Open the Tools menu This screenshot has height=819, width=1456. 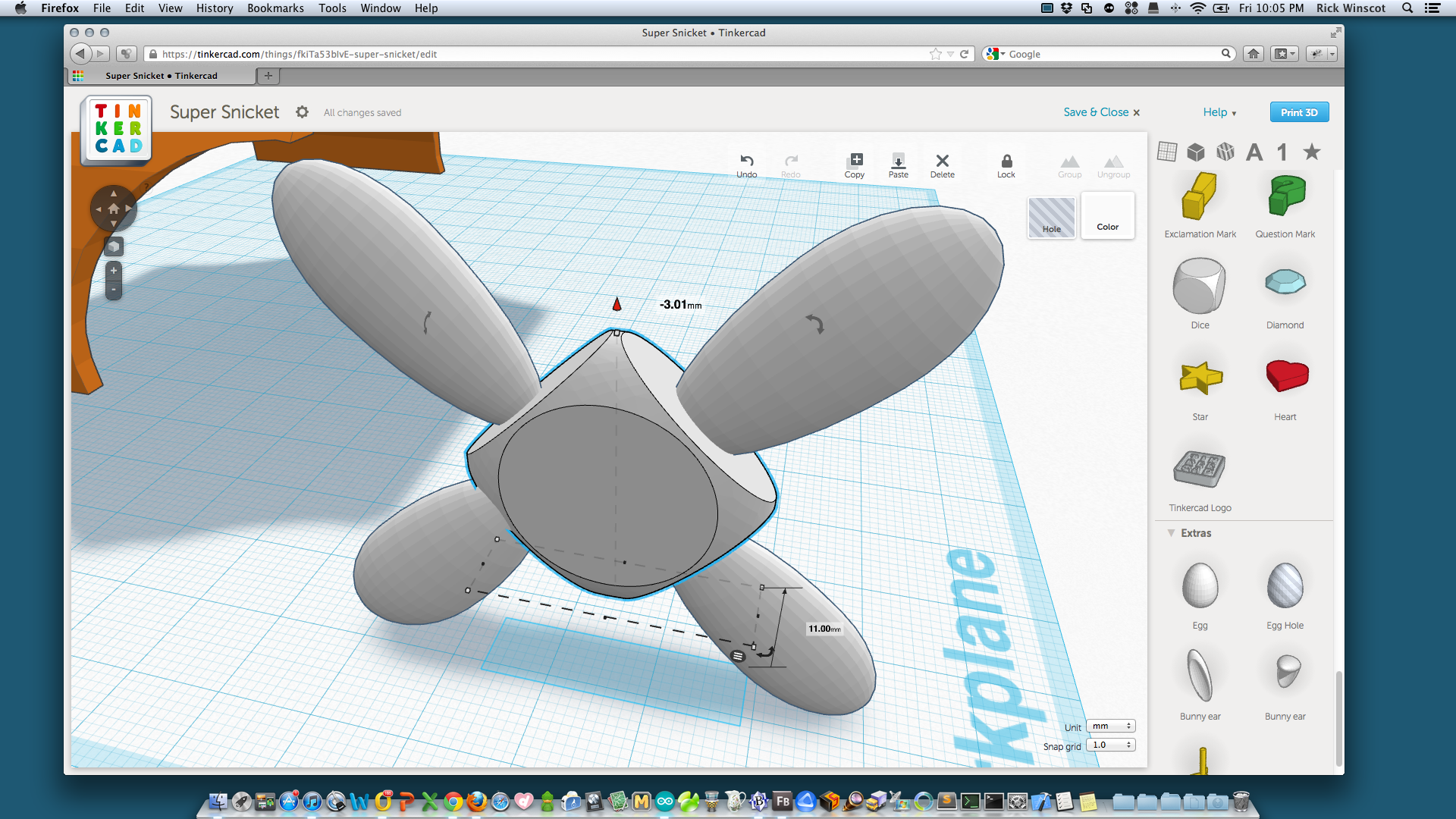coord(332,8)
